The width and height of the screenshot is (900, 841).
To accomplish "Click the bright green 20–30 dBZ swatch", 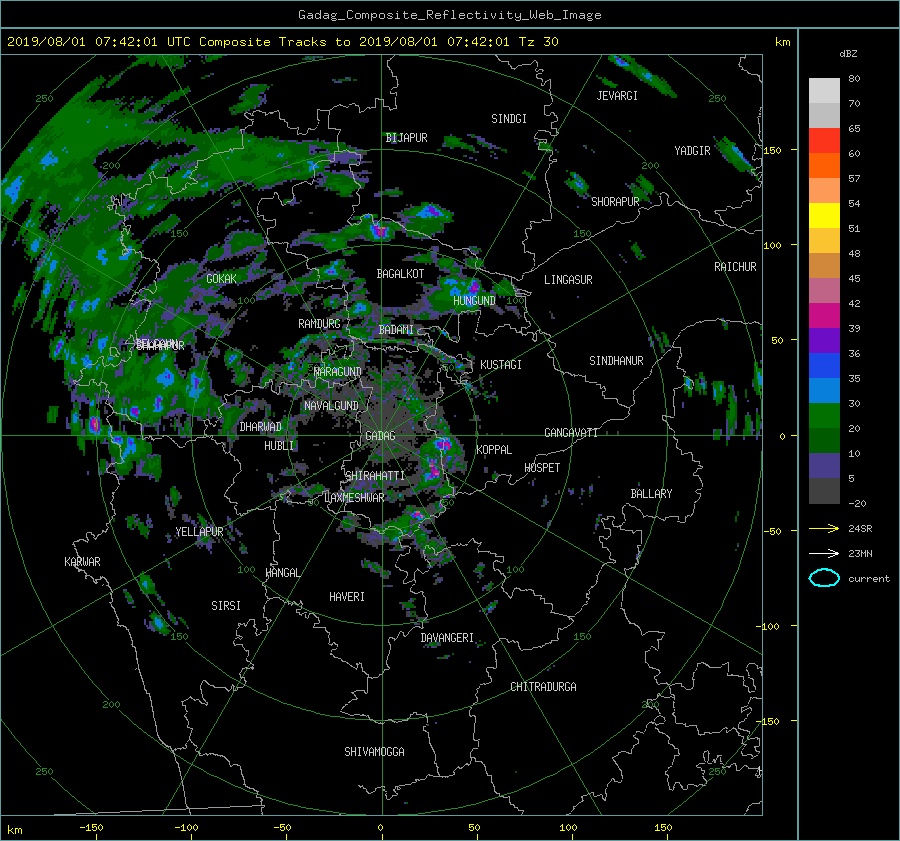I will [824, 416].
